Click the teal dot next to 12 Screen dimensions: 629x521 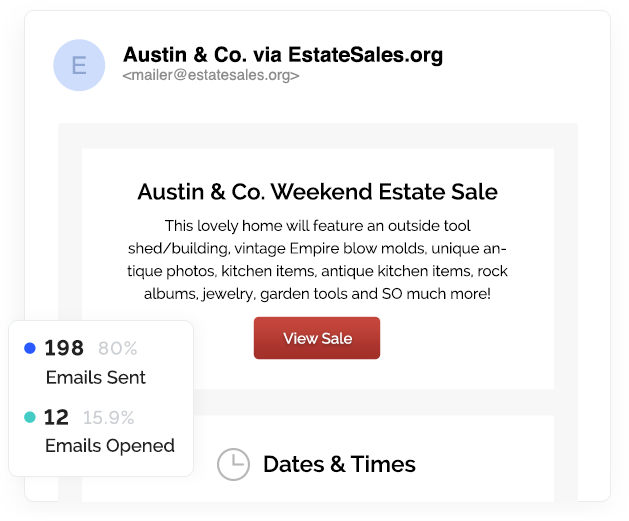[30, 417]
